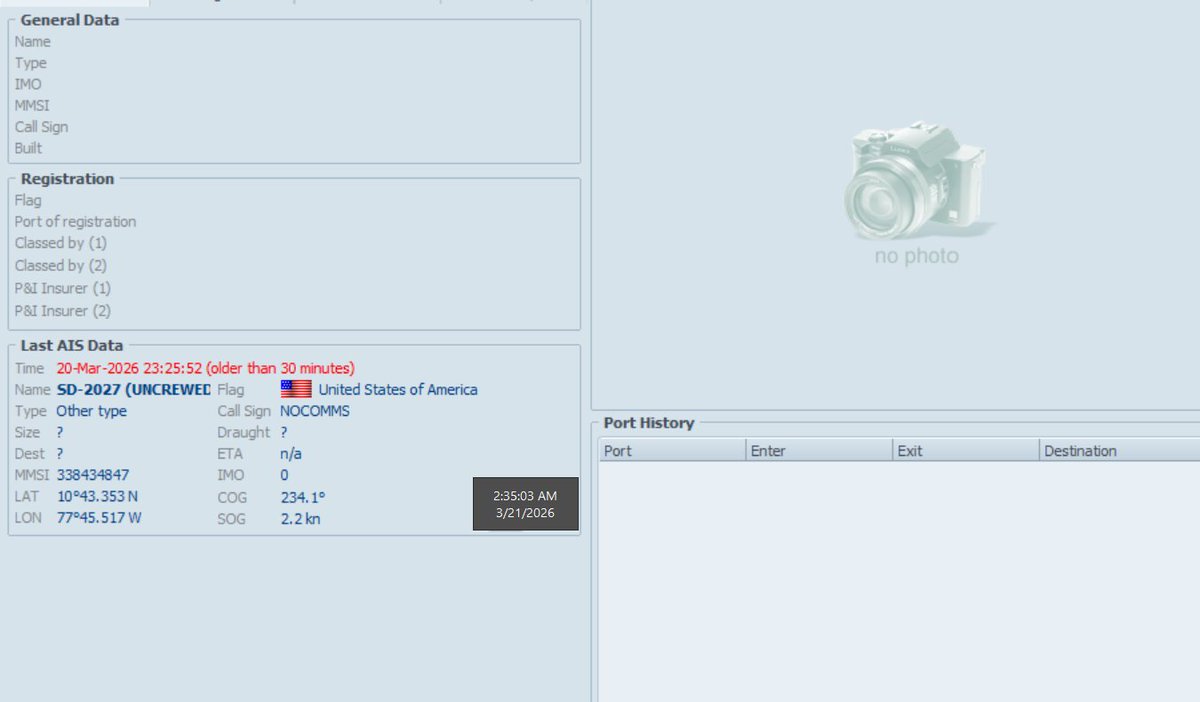Select the vessel name SD-2027 (UNCREWED

click(134, 390)
